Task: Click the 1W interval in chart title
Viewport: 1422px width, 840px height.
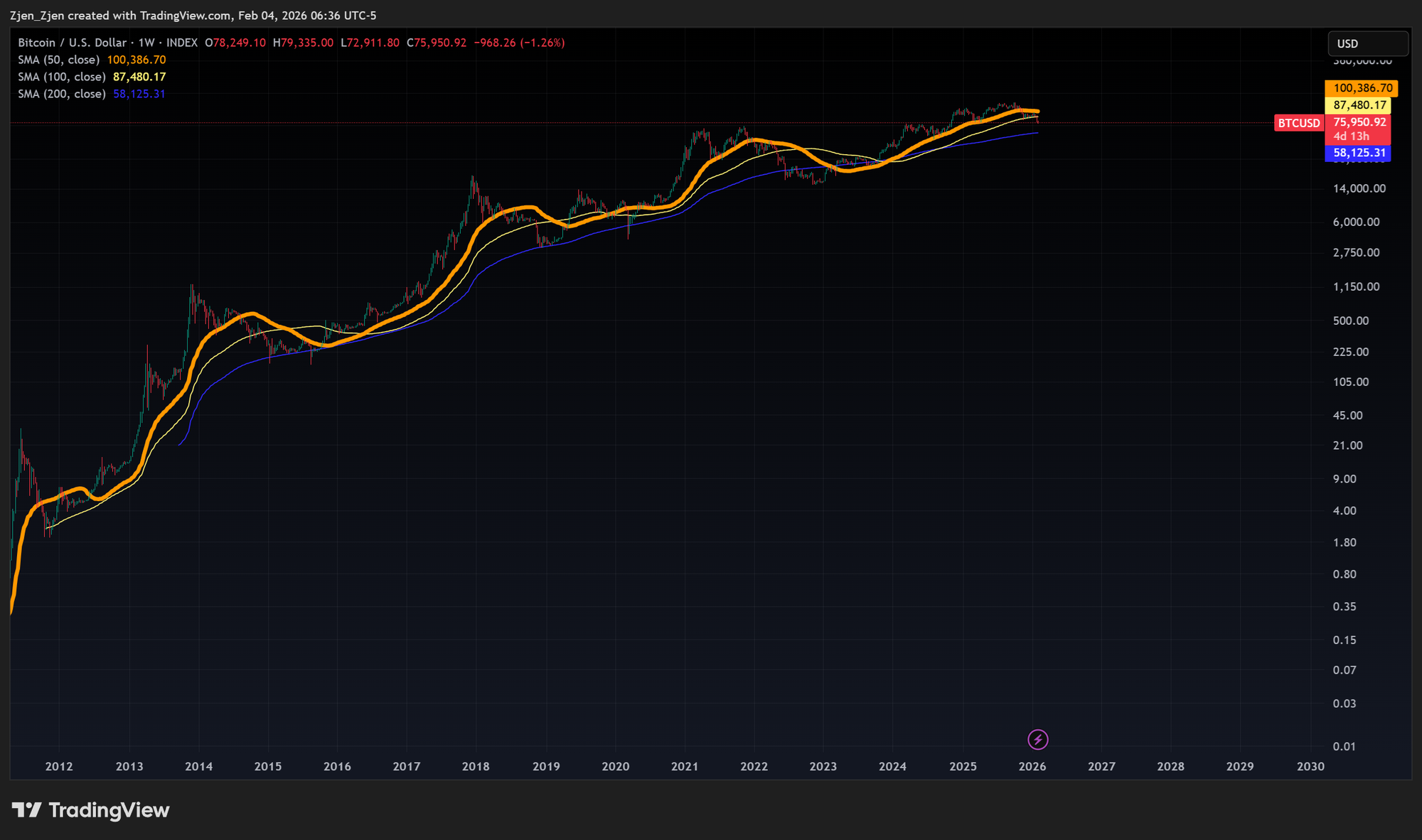Action: (x=146, y=43)
